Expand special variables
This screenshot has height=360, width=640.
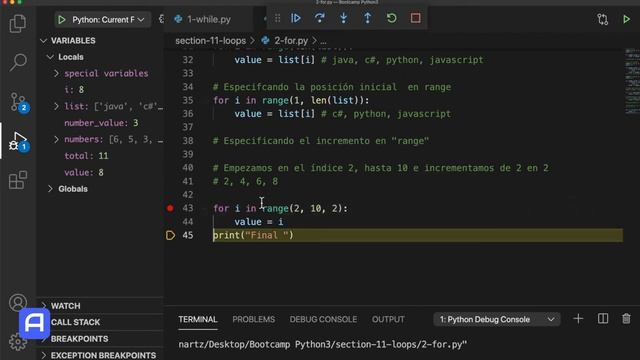(56, 73)
